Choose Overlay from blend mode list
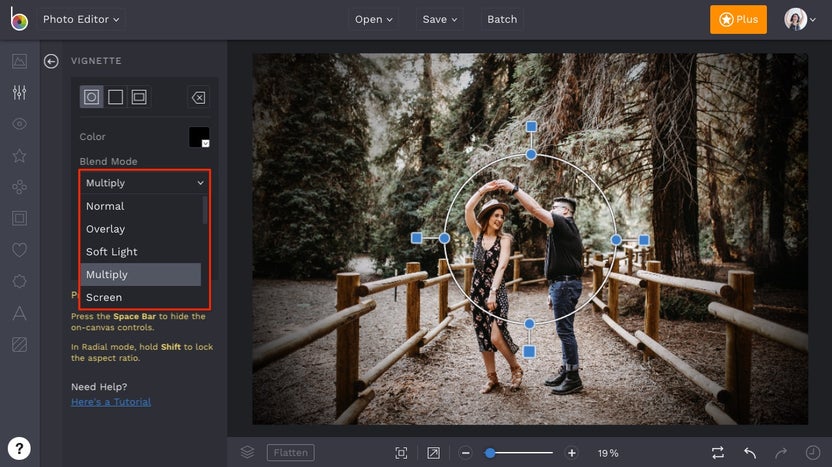Screen dimensions: 832x467 [106, 229]
